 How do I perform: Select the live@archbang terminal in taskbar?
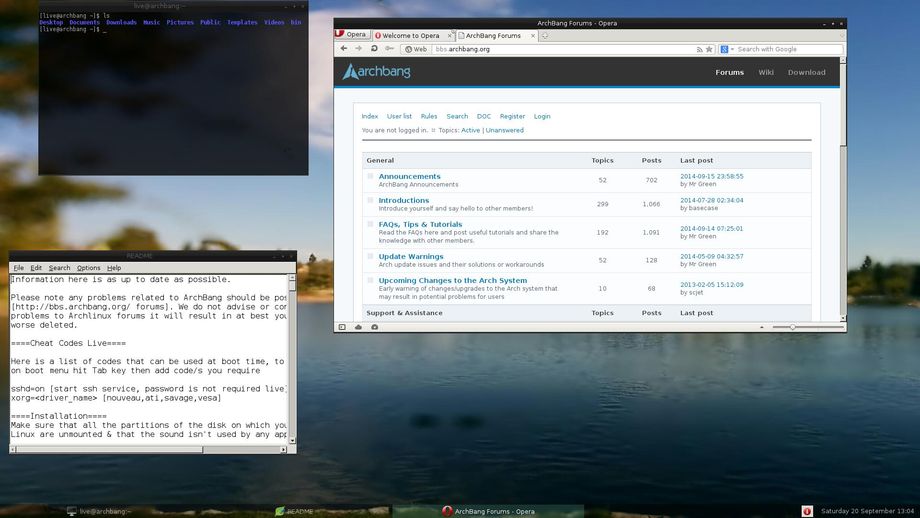(x=100, y=511)
